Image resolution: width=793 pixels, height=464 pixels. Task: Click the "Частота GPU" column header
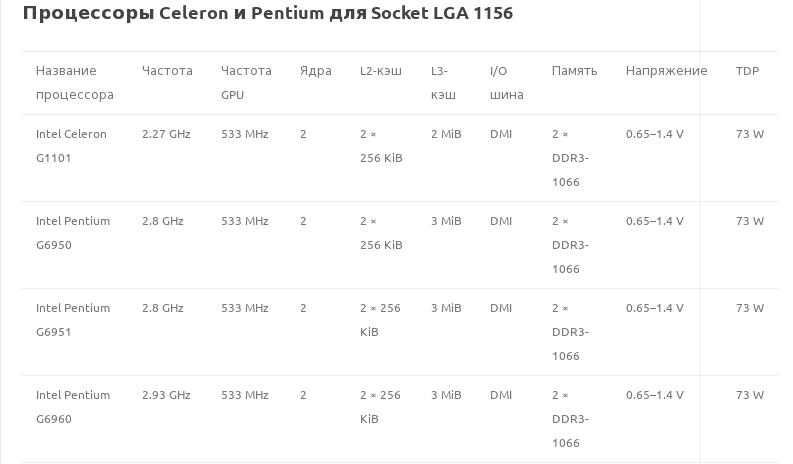pyautogui.click(x=246, y=83)
